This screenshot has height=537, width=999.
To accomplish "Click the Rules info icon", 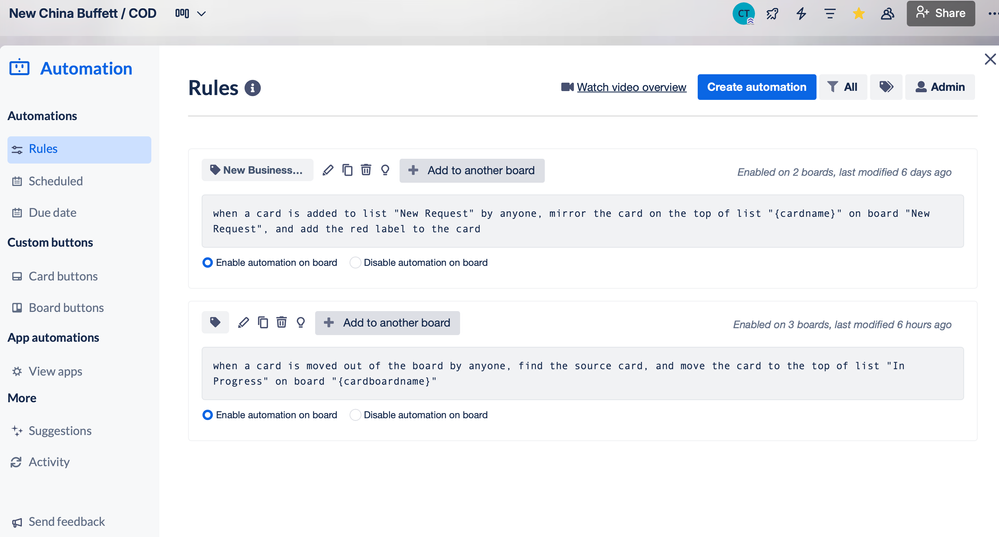I will click(252, 88).
